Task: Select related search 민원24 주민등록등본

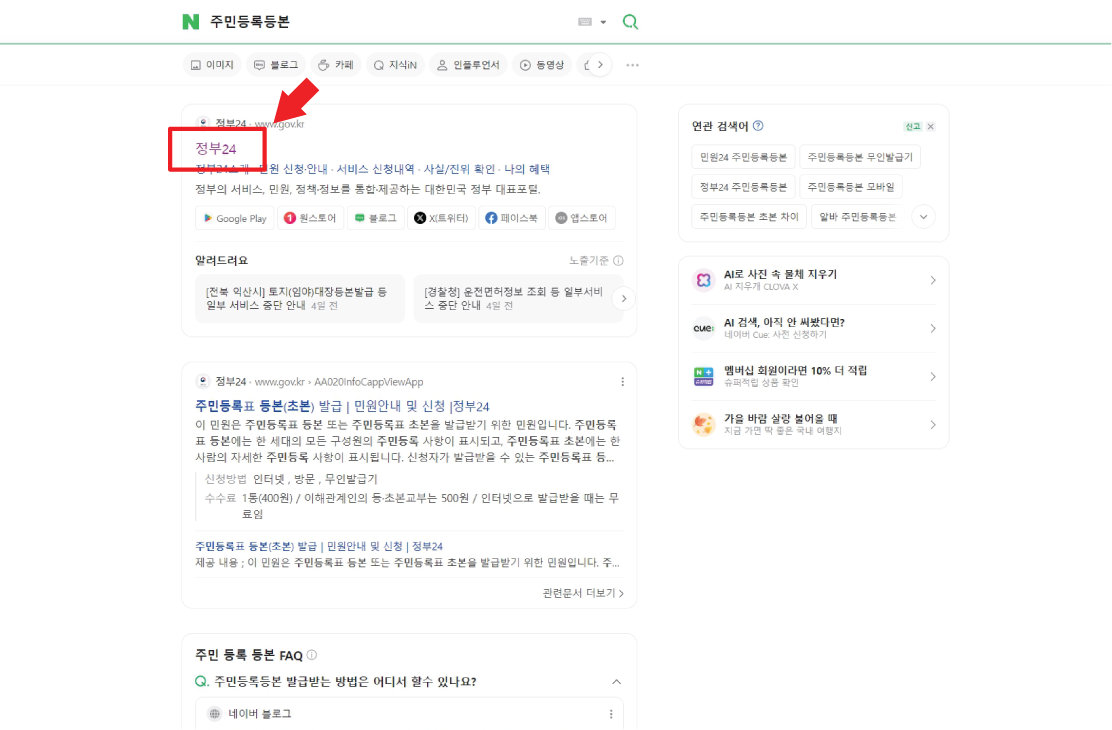Action: click(743, 157)
